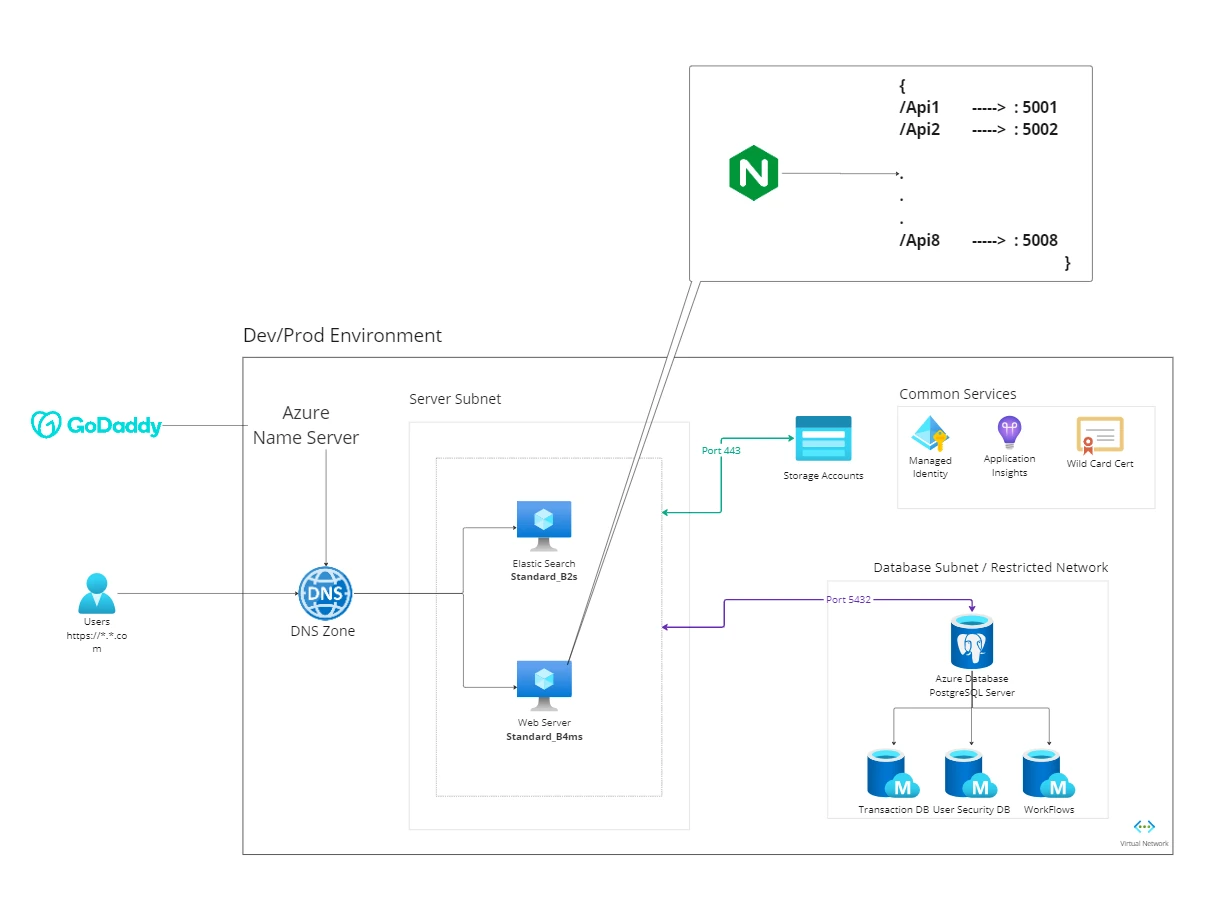Select the Common Services heading
Screen dimensions: 1231x904
[957, 394]
